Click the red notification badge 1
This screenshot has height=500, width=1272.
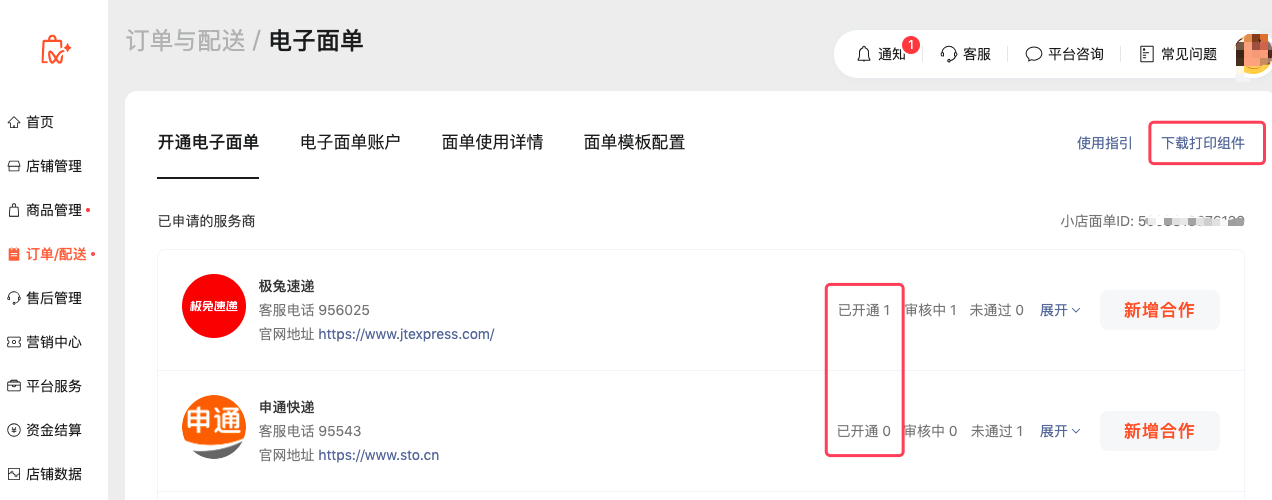point(911,44)
